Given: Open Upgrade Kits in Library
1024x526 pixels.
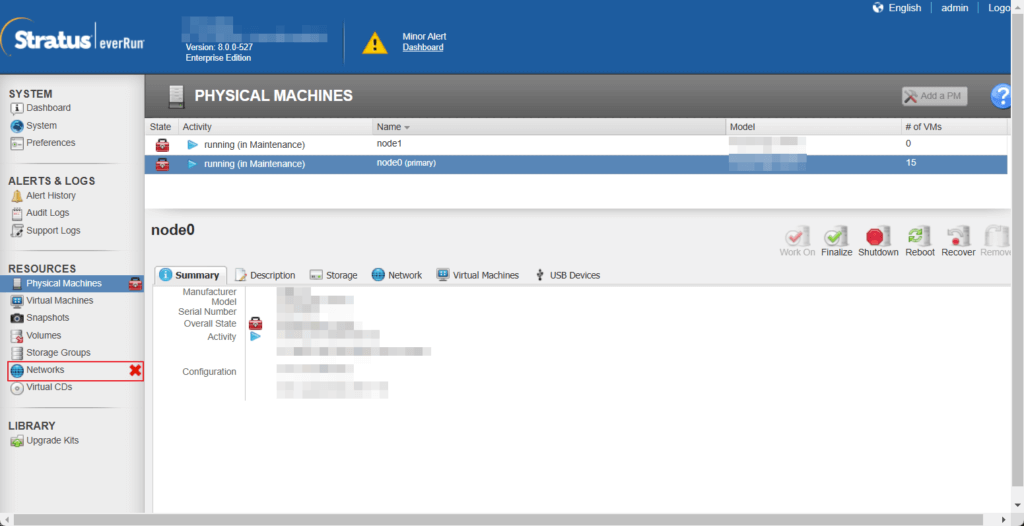Looking at the screenshot, I should coord(44,440).
